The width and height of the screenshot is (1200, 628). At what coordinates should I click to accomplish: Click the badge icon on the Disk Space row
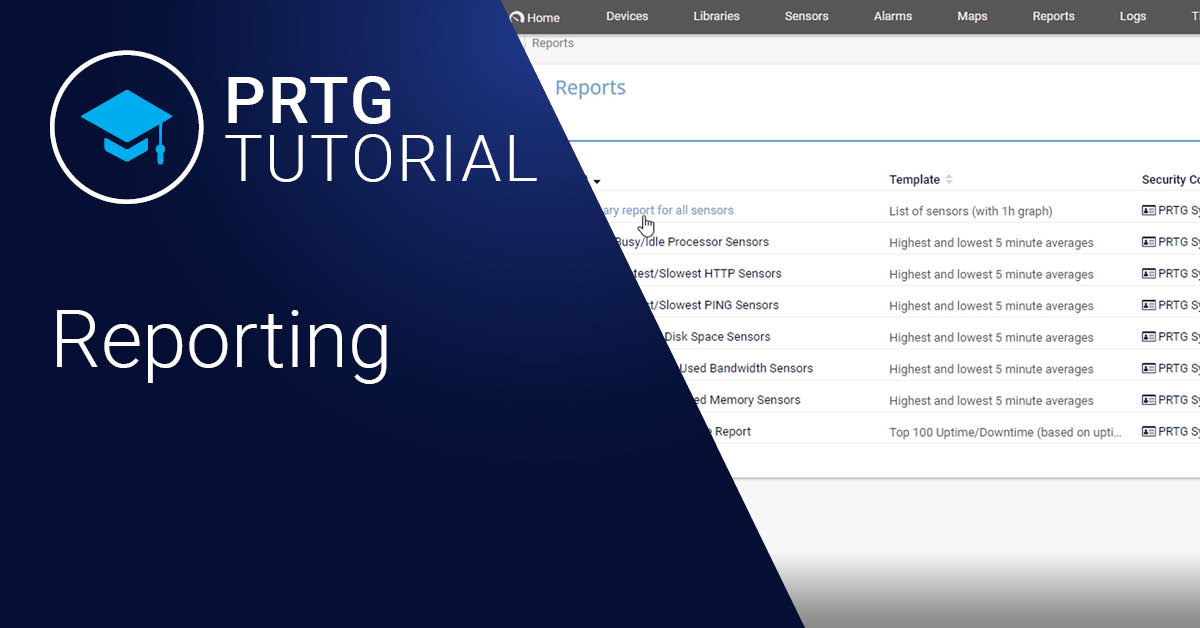click(1148, 337)
